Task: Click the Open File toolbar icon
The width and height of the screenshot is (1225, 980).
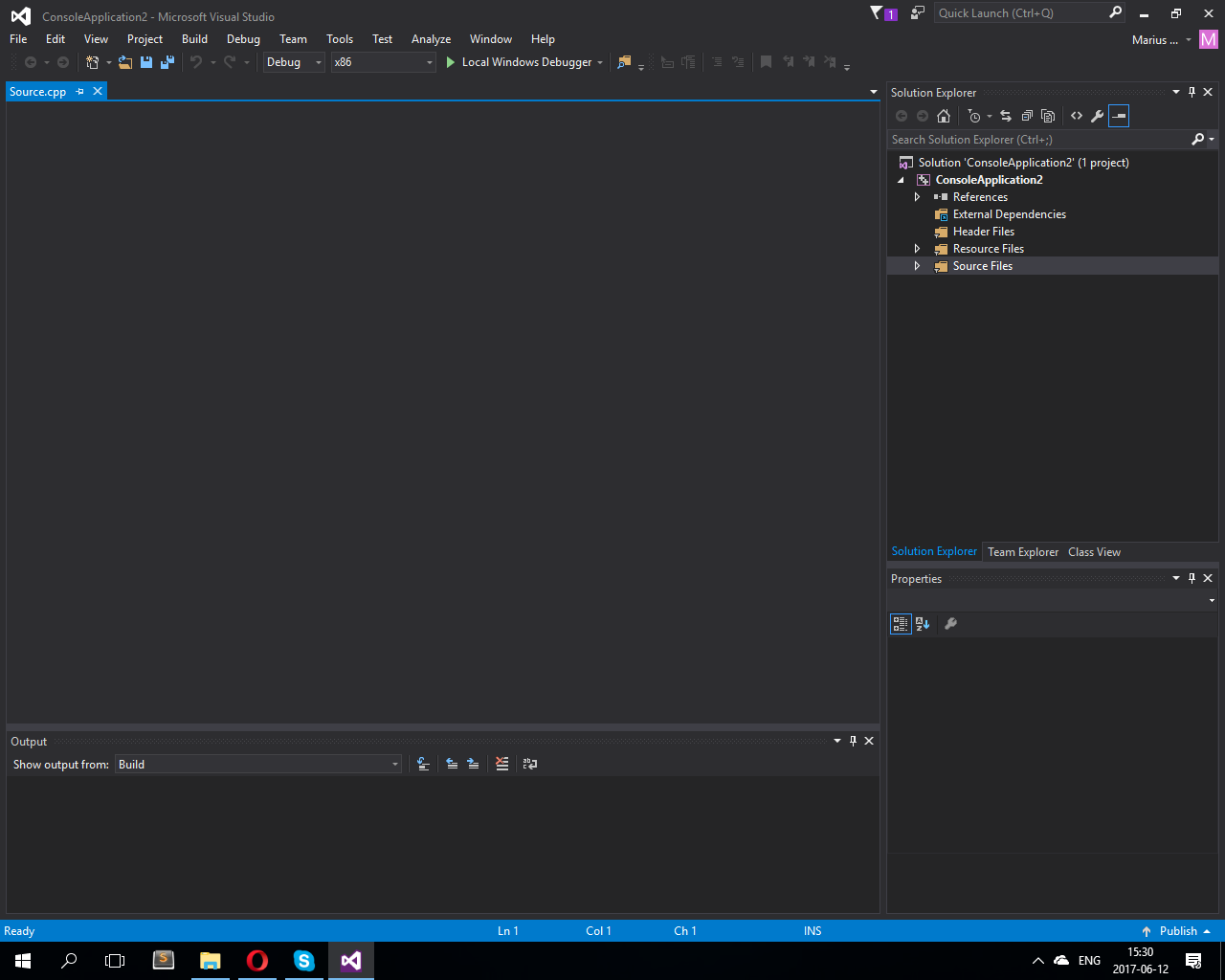Action: [x=125, y=62]
